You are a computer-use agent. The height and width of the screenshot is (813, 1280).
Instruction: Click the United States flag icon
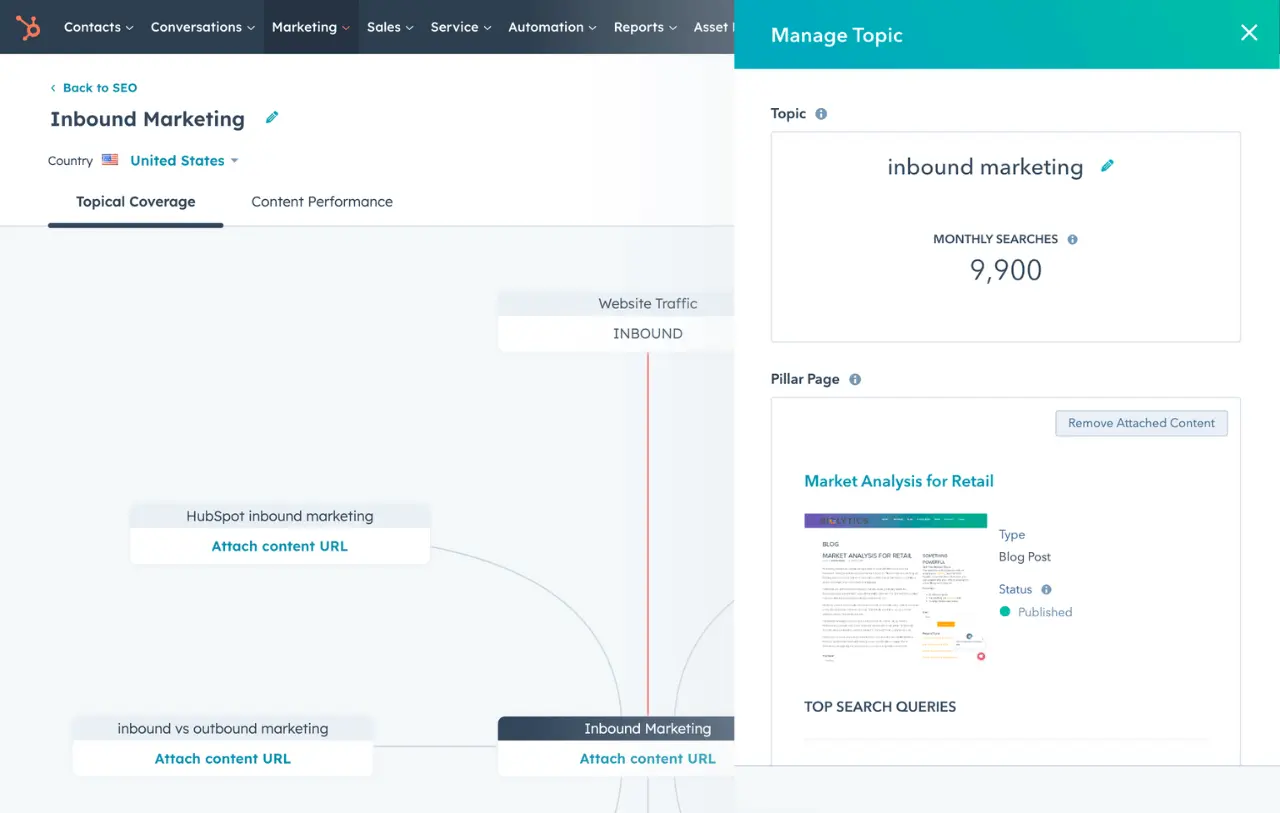110,159
